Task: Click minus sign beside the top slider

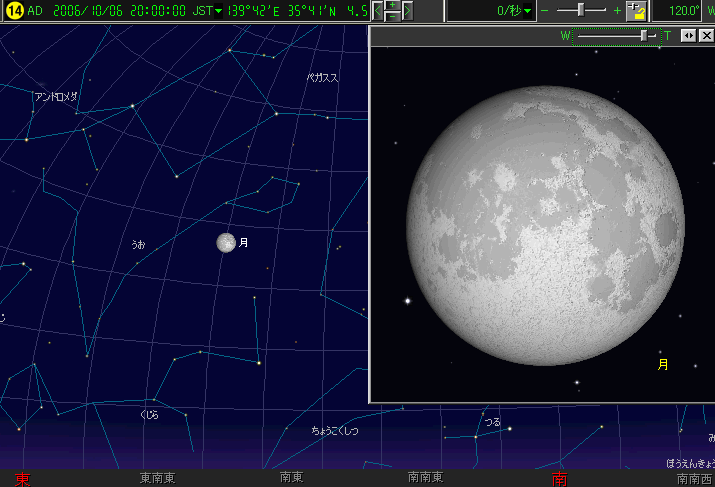Action: point(545,11)
